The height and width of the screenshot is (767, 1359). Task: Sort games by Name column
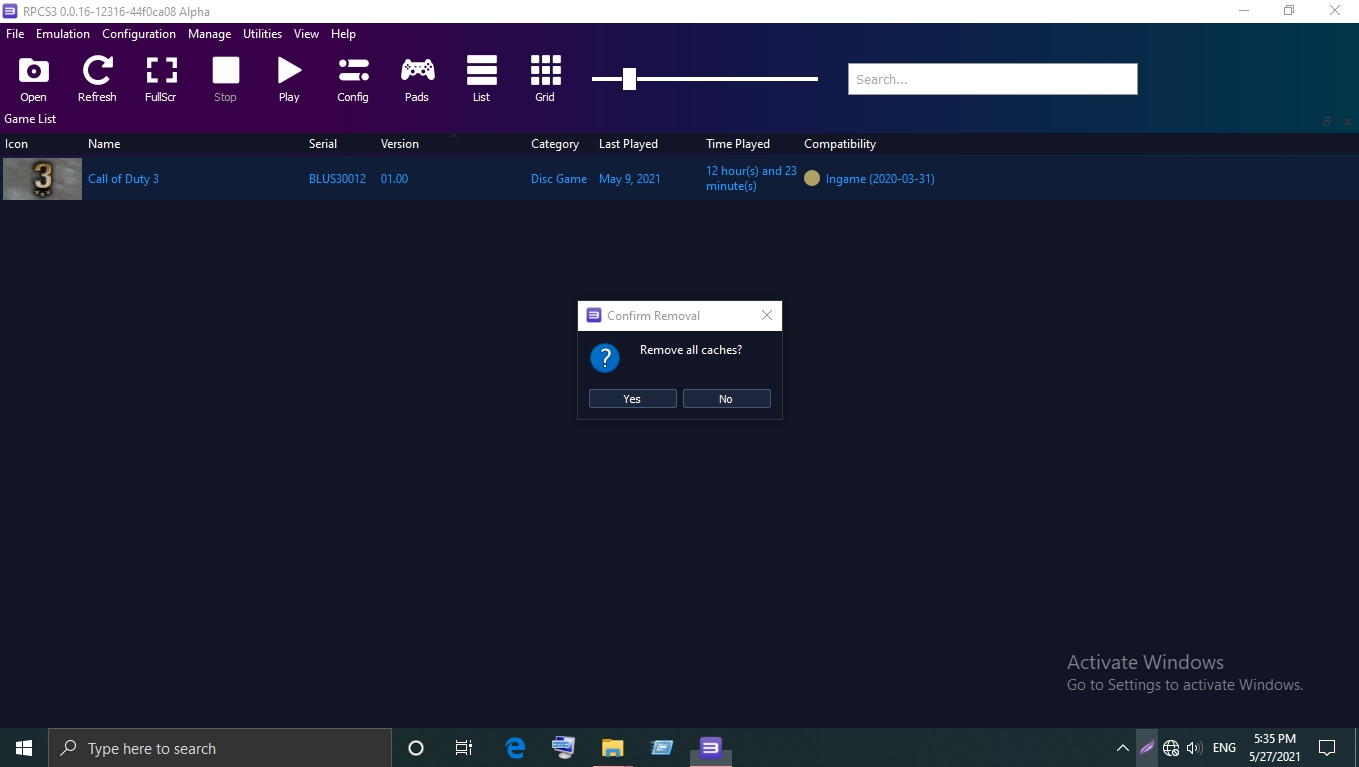(104, 144)
